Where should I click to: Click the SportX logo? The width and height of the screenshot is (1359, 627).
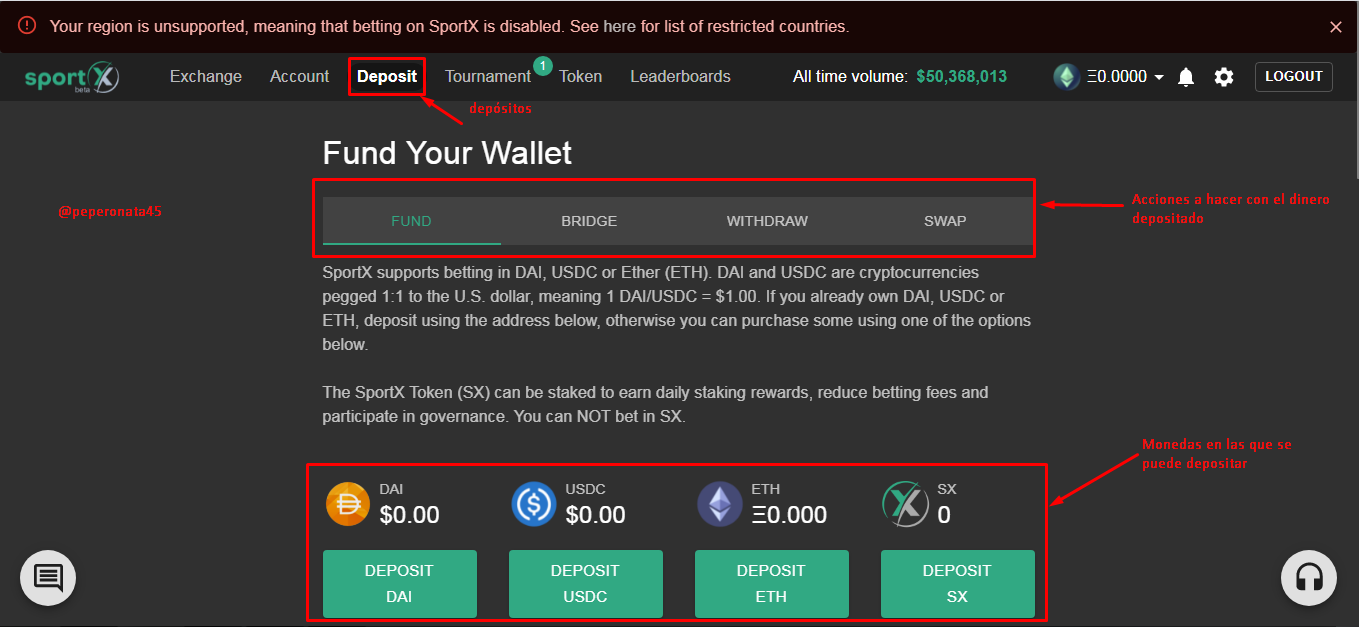(x=72, y=77)
